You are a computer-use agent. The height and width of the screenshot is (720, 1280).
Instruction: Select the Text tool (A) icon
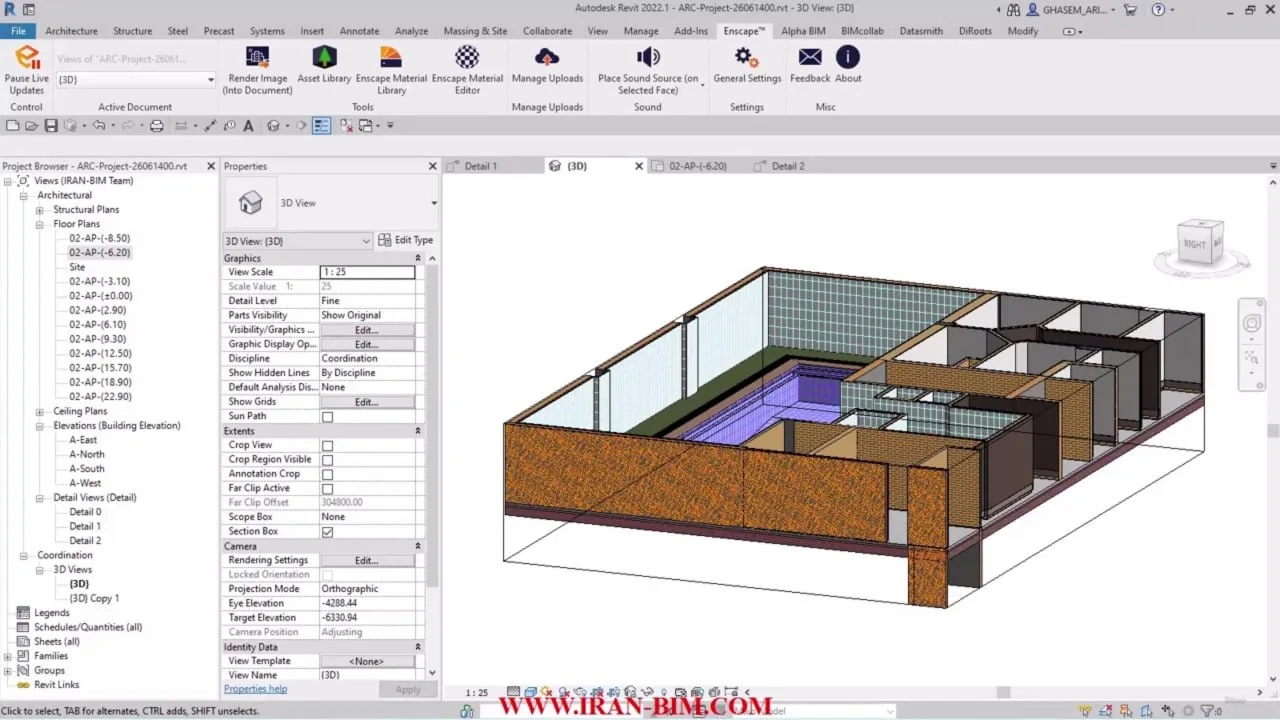[x=247, y=126]
